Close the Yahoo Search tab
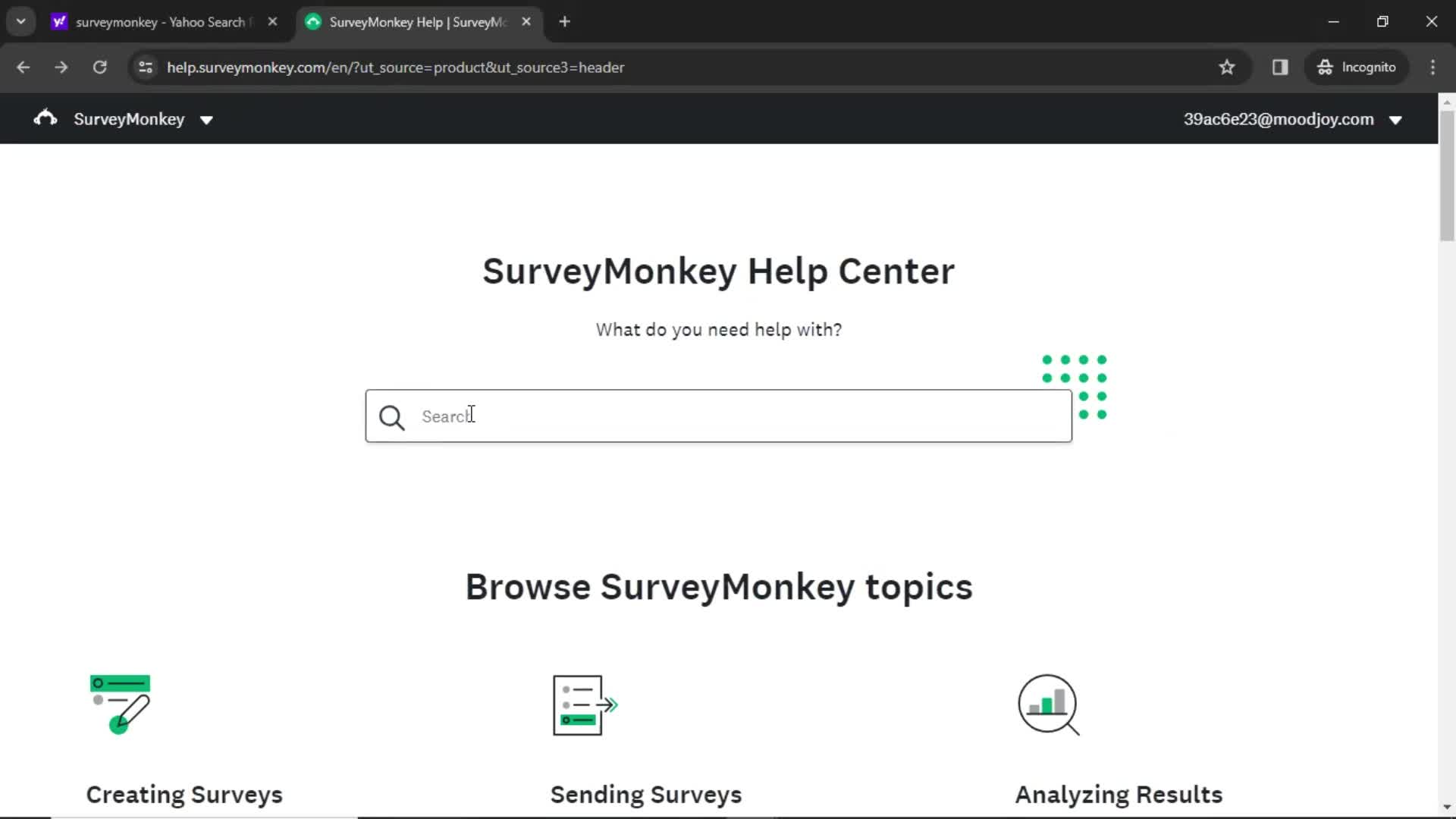This screenshot has height=819, width=1456. coord(272,22)
